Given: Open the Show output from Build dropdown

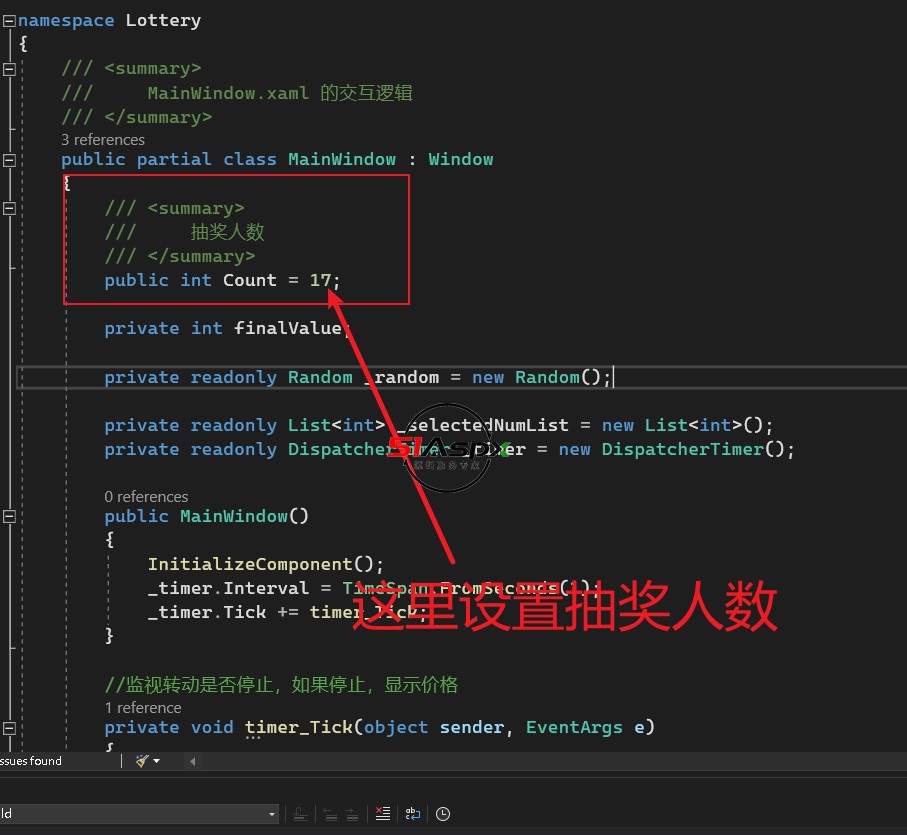Looking at the screenshot, I should click(x=272, y=814).
